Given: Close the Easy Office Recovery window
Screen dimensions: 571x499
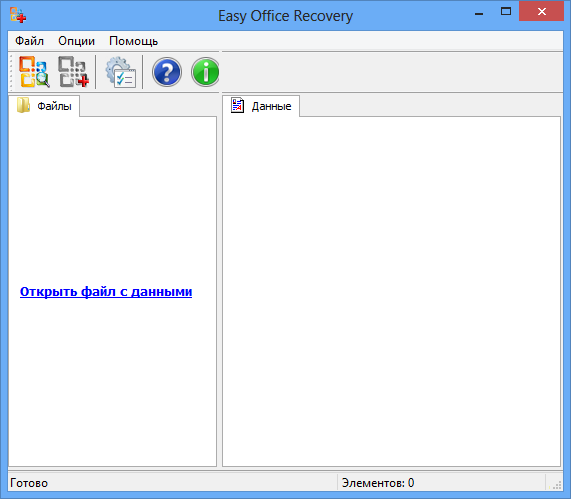Looking at the screenshot, I should point(542,12).
